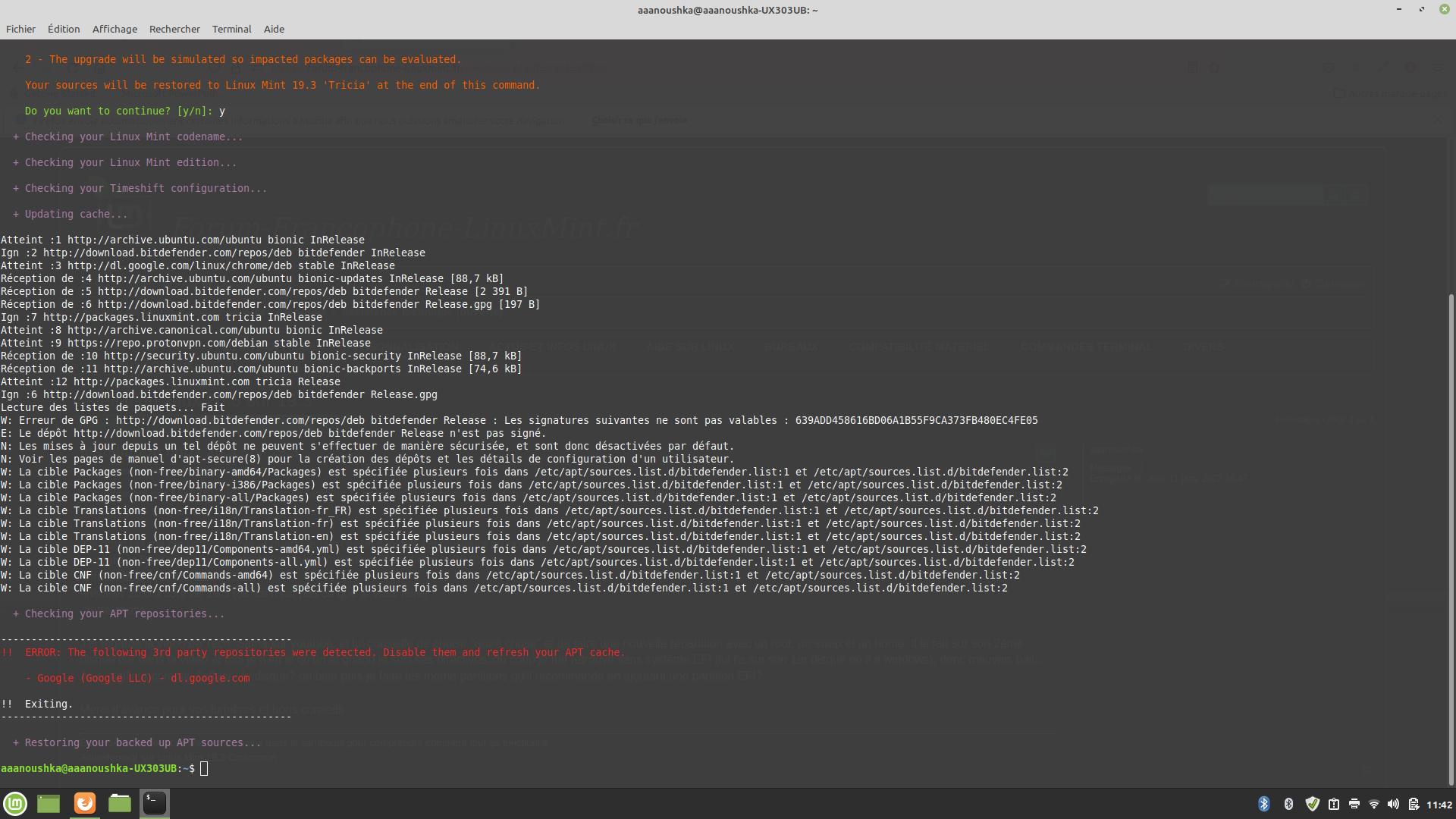The image size is (1456, 819).
Task: Open Firefox from the panel
Action: pyautogui.click(x=85, y=804)
